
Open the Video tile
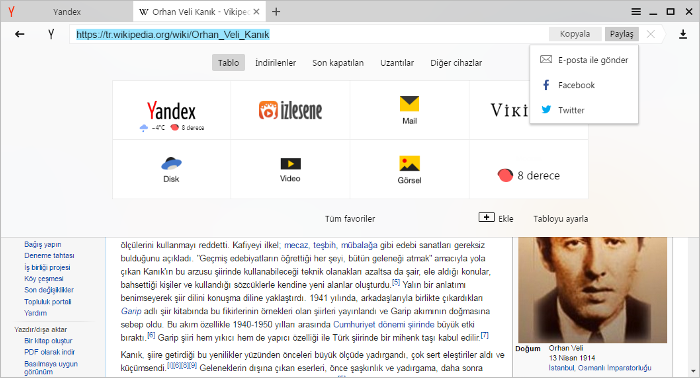(x=290, y=169)
